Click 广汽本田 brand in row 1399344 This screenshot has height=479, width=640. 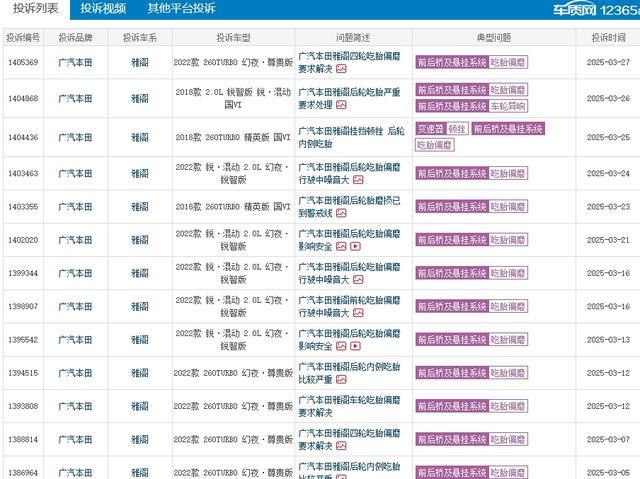point(76,273)
